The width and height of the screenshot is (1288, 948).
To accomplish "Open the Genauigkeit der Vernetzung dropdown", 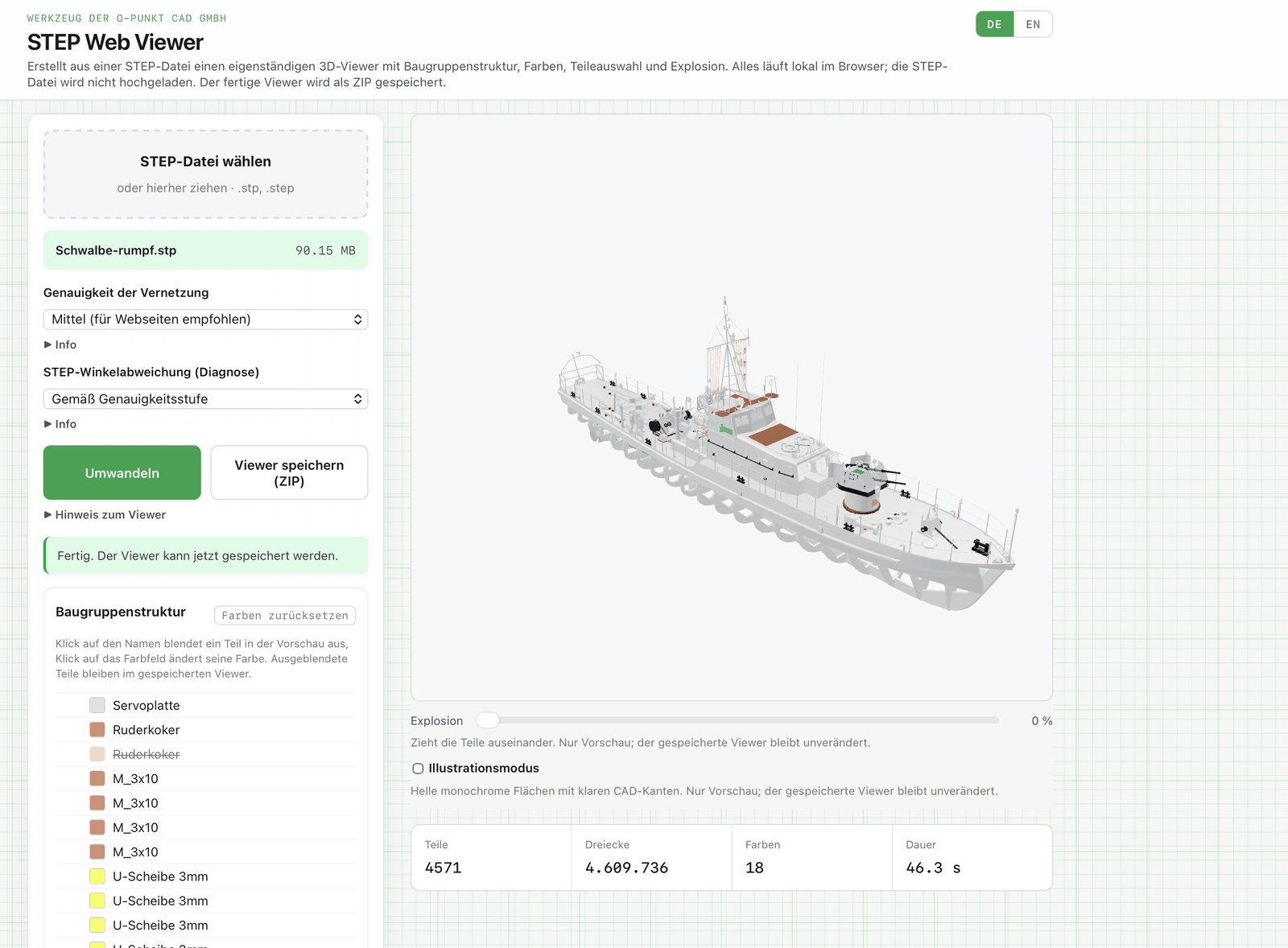I will click(205, 319).
